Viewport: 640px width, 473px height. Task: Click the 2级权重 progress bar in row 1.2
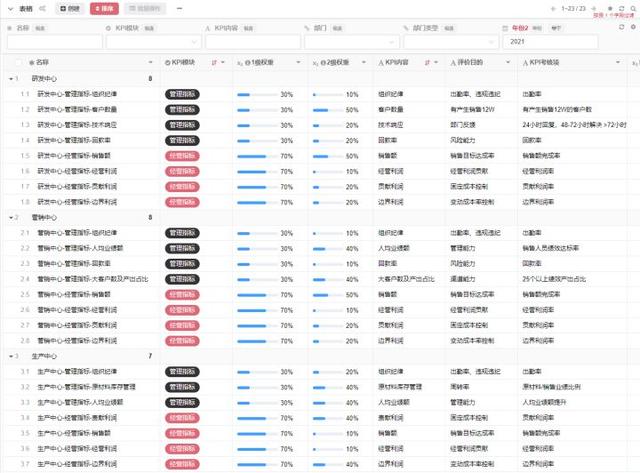(328, 110)
